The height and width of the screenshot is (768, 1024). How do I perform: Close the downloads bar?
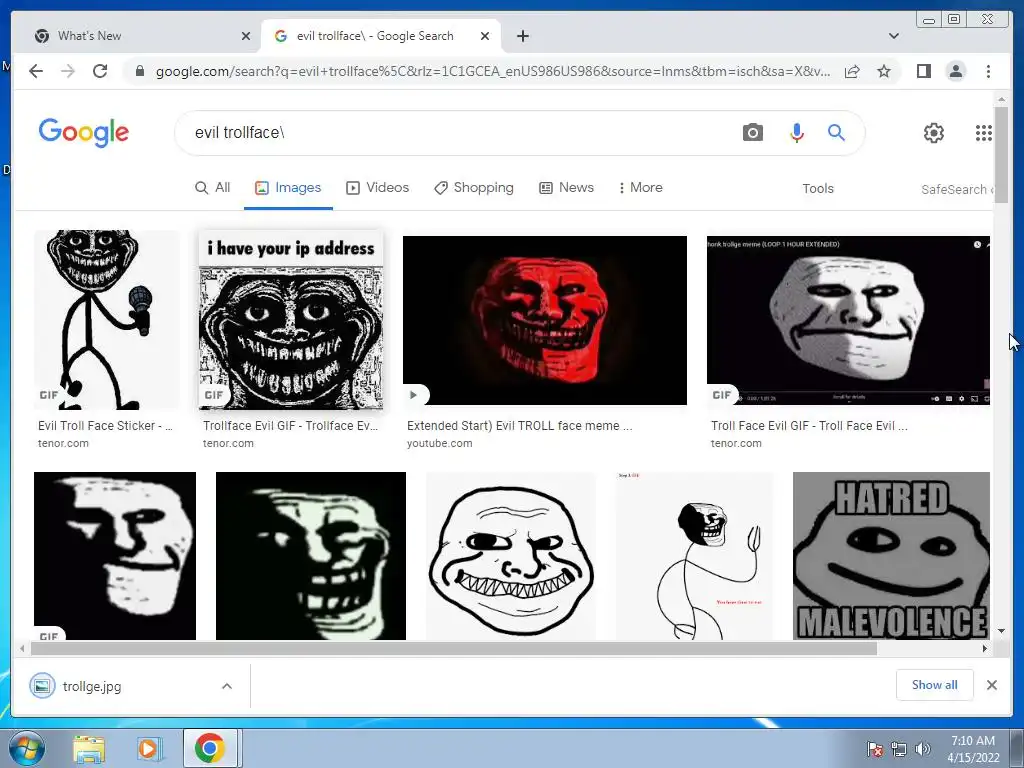point(991,684)
